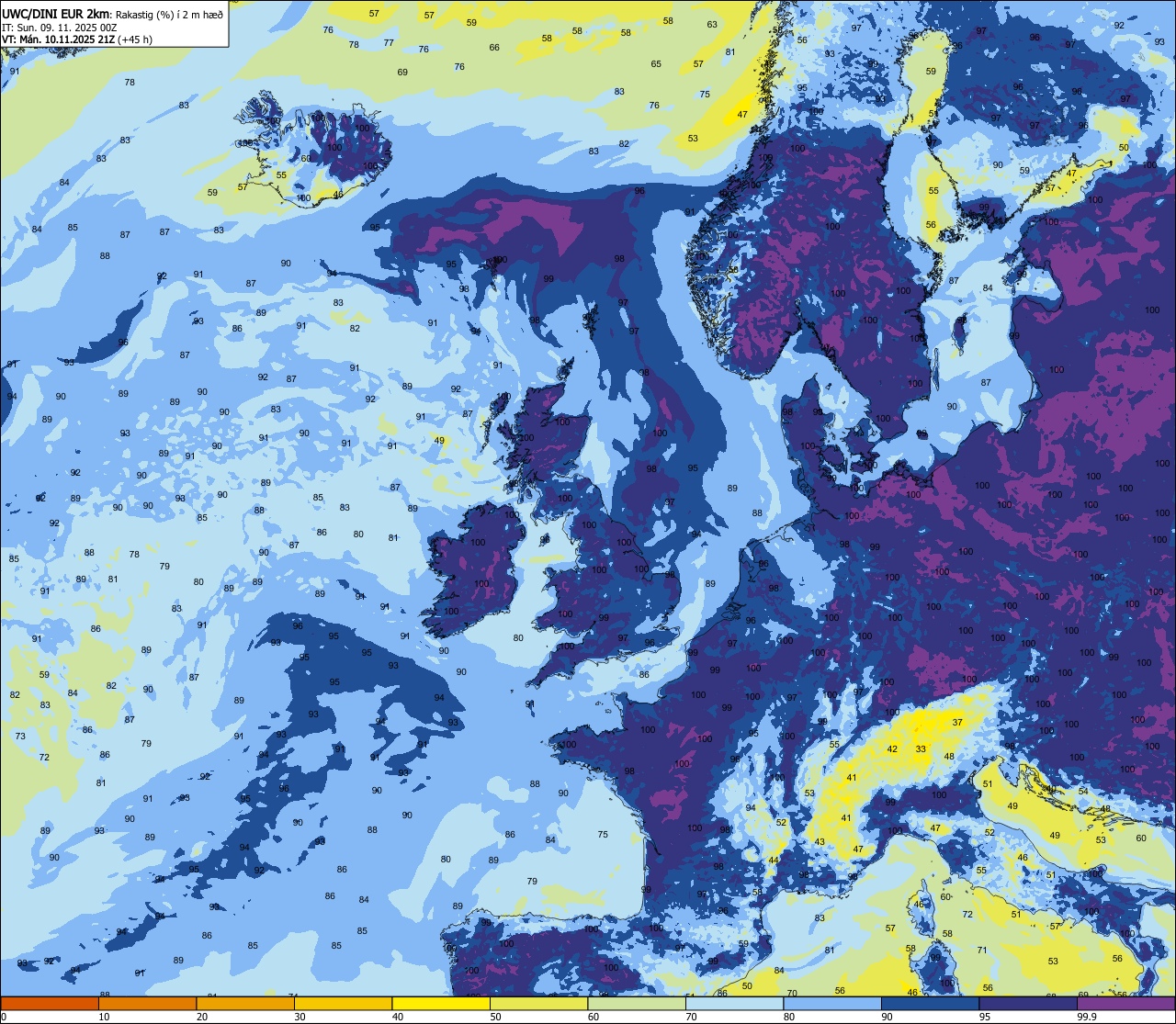Click the '43' humidity value on the map
Image resolution: width=1176 pixels, height=1024 pixels.
(x=819, y=842)
